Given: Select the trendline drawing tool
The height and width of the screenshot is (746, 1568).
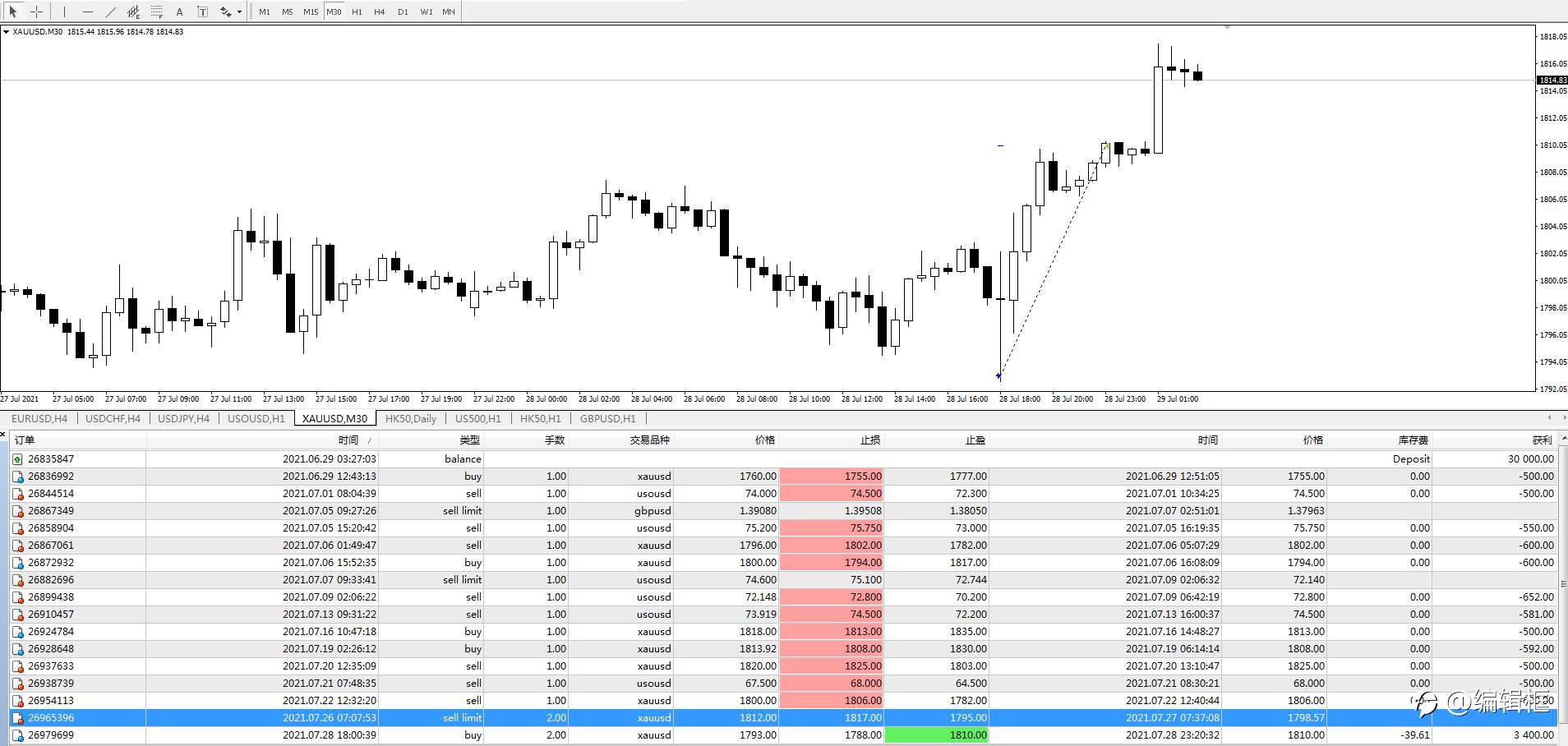Looking at the screenshot, I should (110, 12).
